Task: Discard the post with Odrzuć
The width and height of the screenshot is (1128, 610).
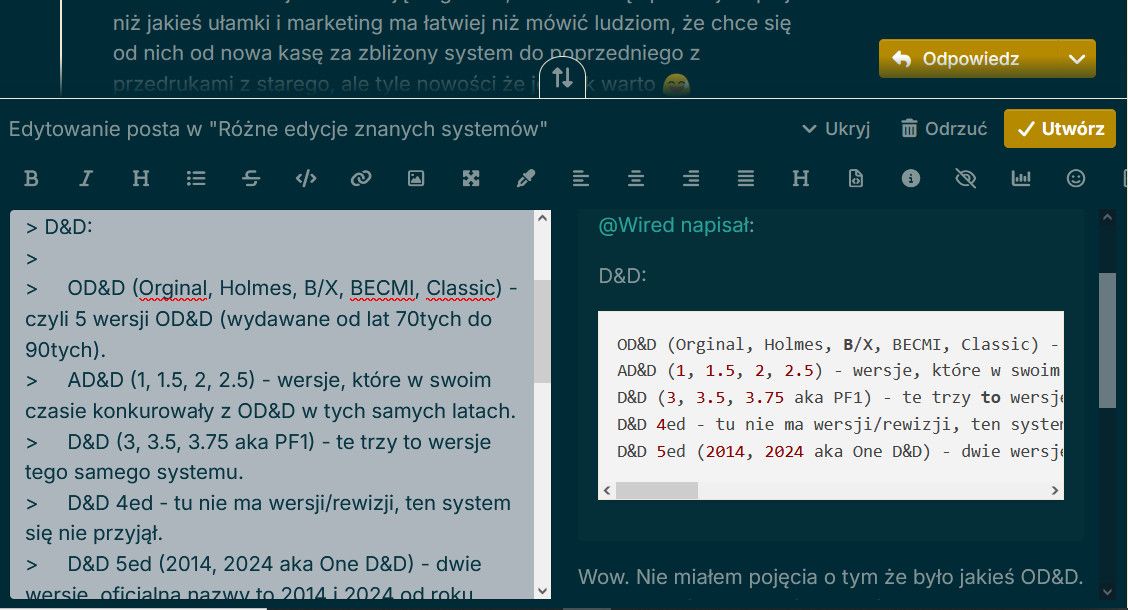Action: coord(944,129)
